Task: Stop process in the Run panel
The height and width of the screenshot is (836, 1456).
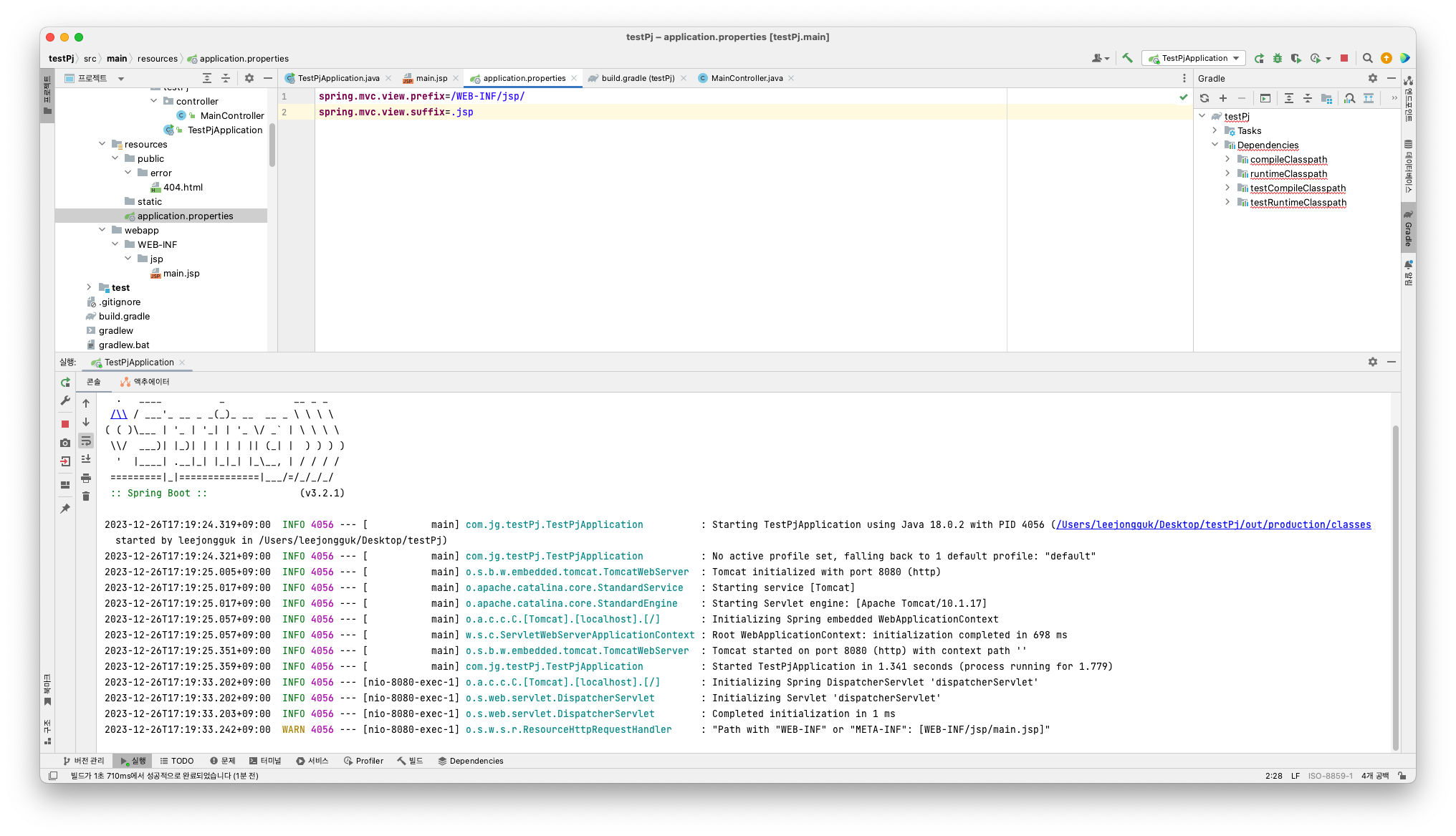Action: point(65,424)
